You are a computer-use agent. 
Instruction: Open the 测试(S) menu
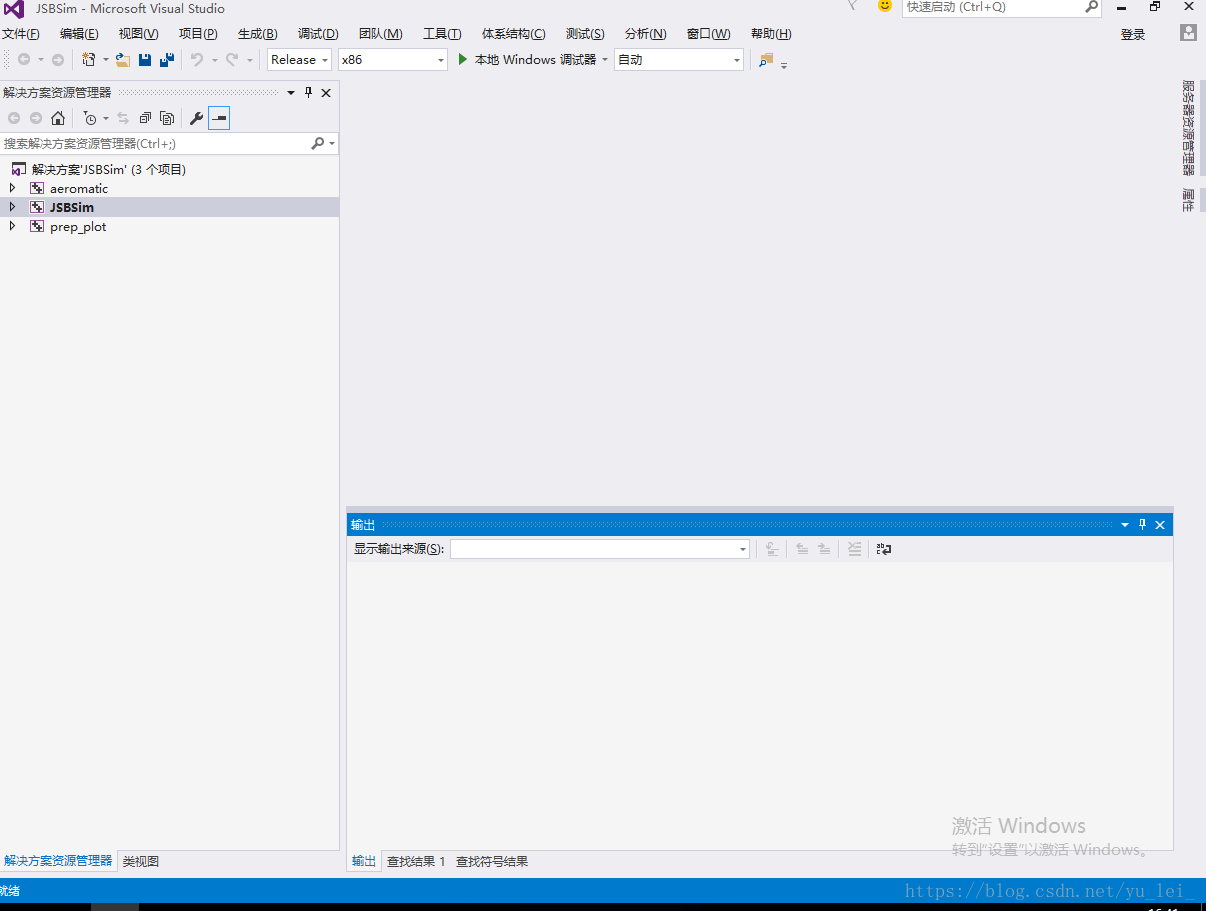point(585,34)
